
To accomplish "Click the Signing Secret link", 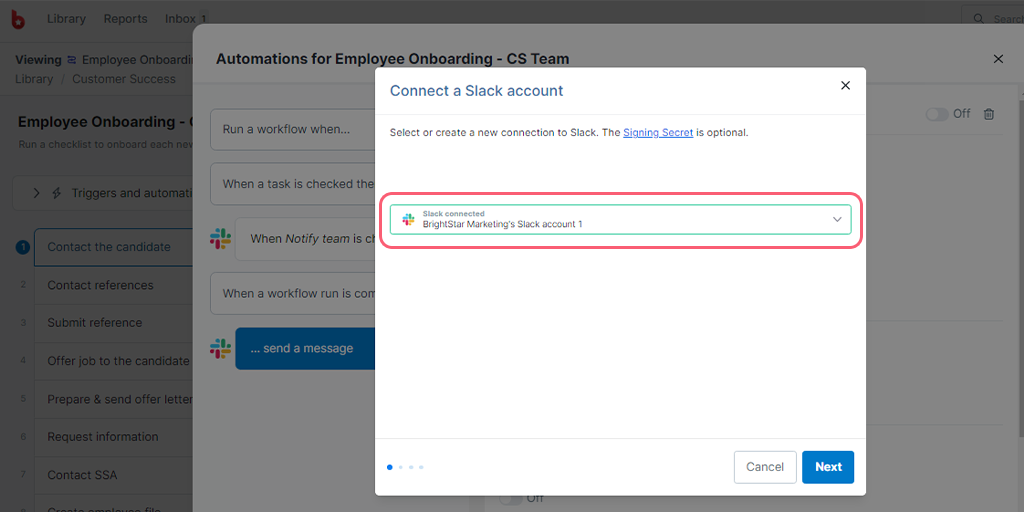I will 658,133.
